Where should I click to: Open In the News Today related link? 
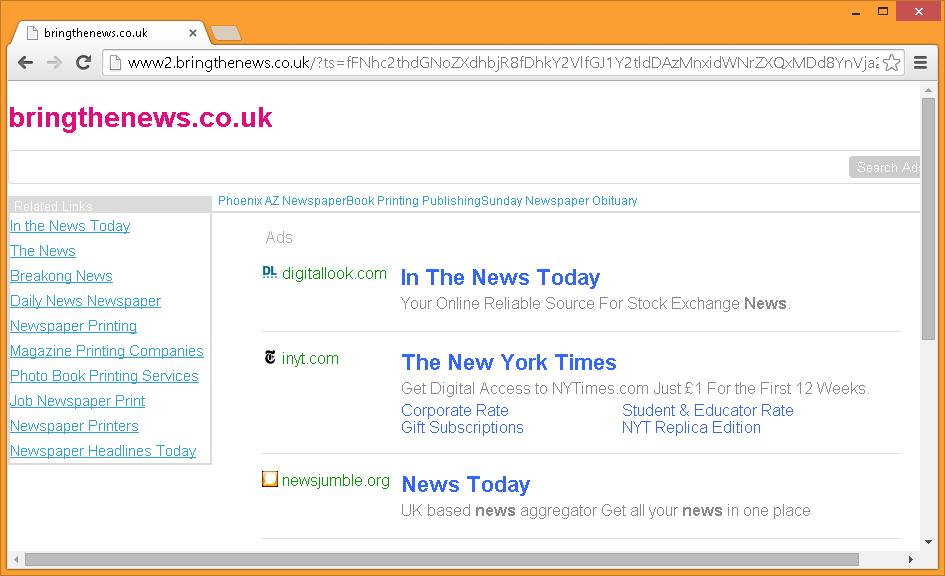pyautogui.click(x=70, y=226)
